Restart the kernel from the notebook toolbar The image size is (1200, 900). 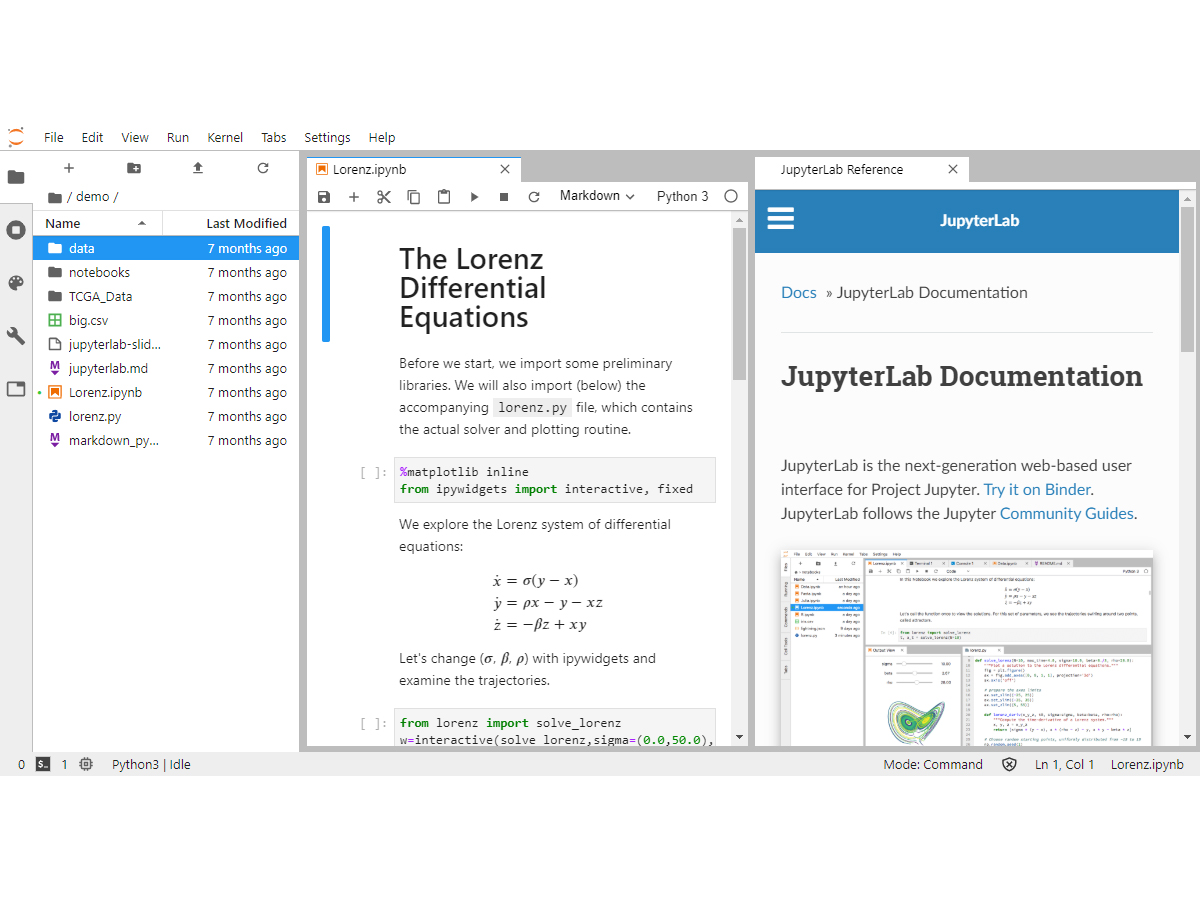534,197
